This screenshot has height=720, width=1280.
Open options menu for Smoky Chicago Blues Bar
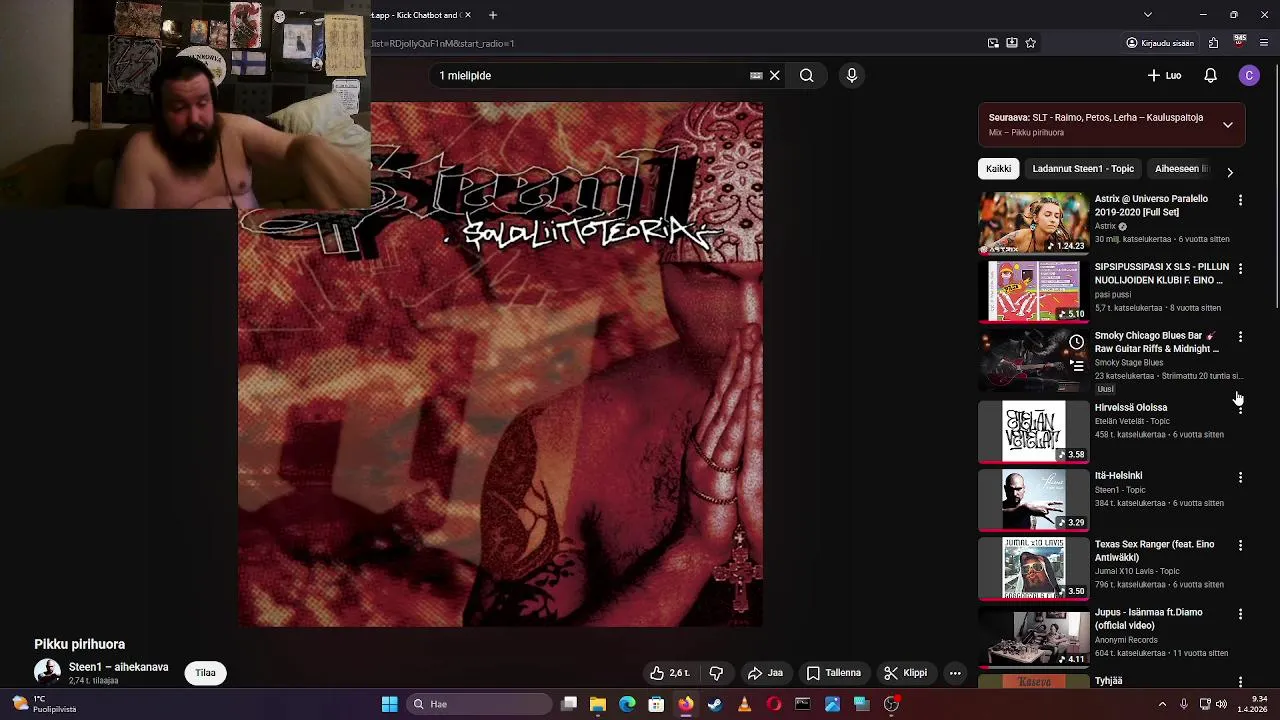click(1240, 337)
